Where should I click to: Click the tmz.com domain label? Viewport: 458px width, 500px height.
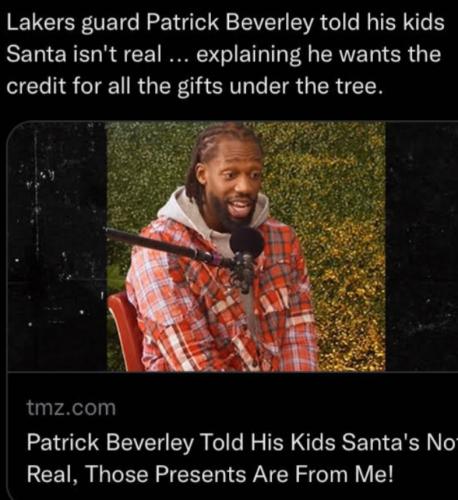71,408
